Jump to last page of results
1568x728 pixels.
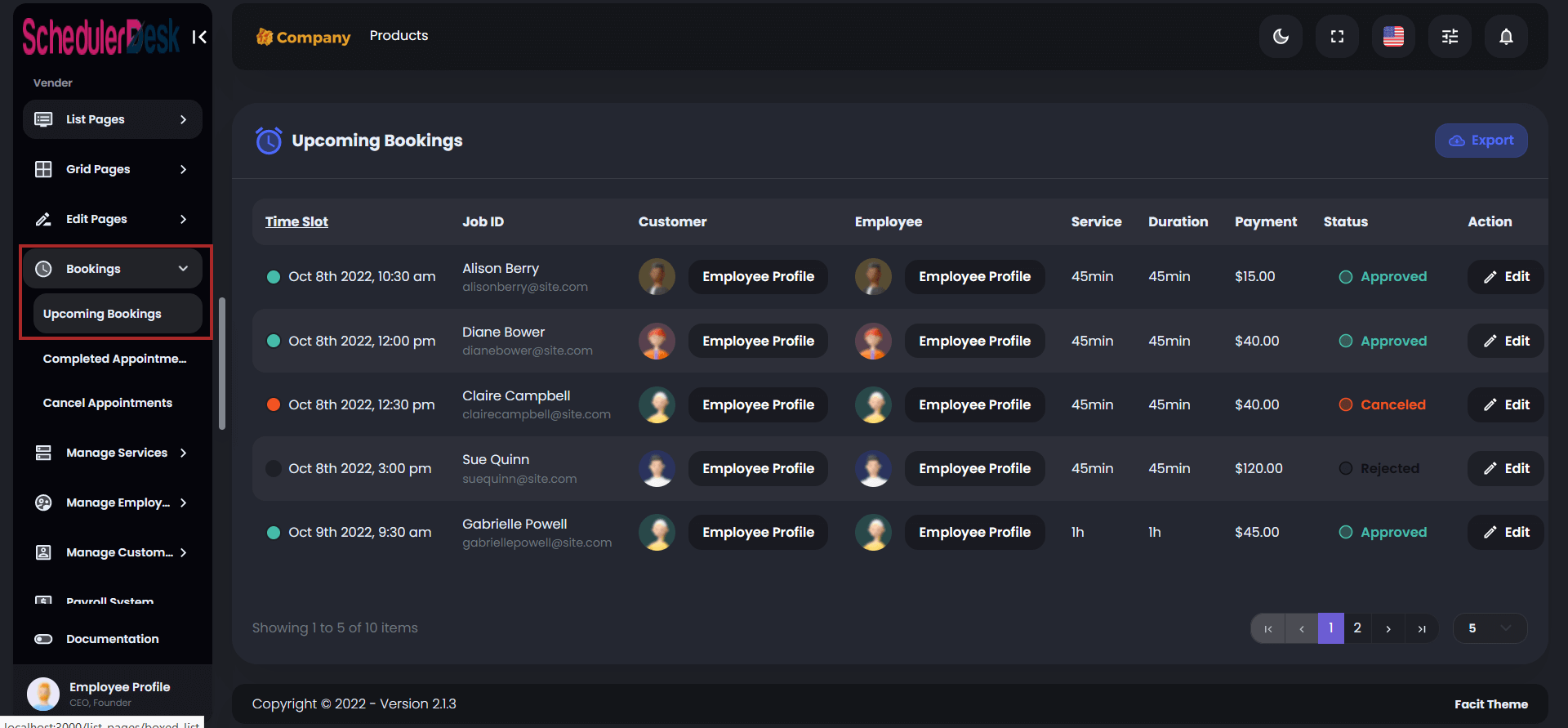point(1422,628)
